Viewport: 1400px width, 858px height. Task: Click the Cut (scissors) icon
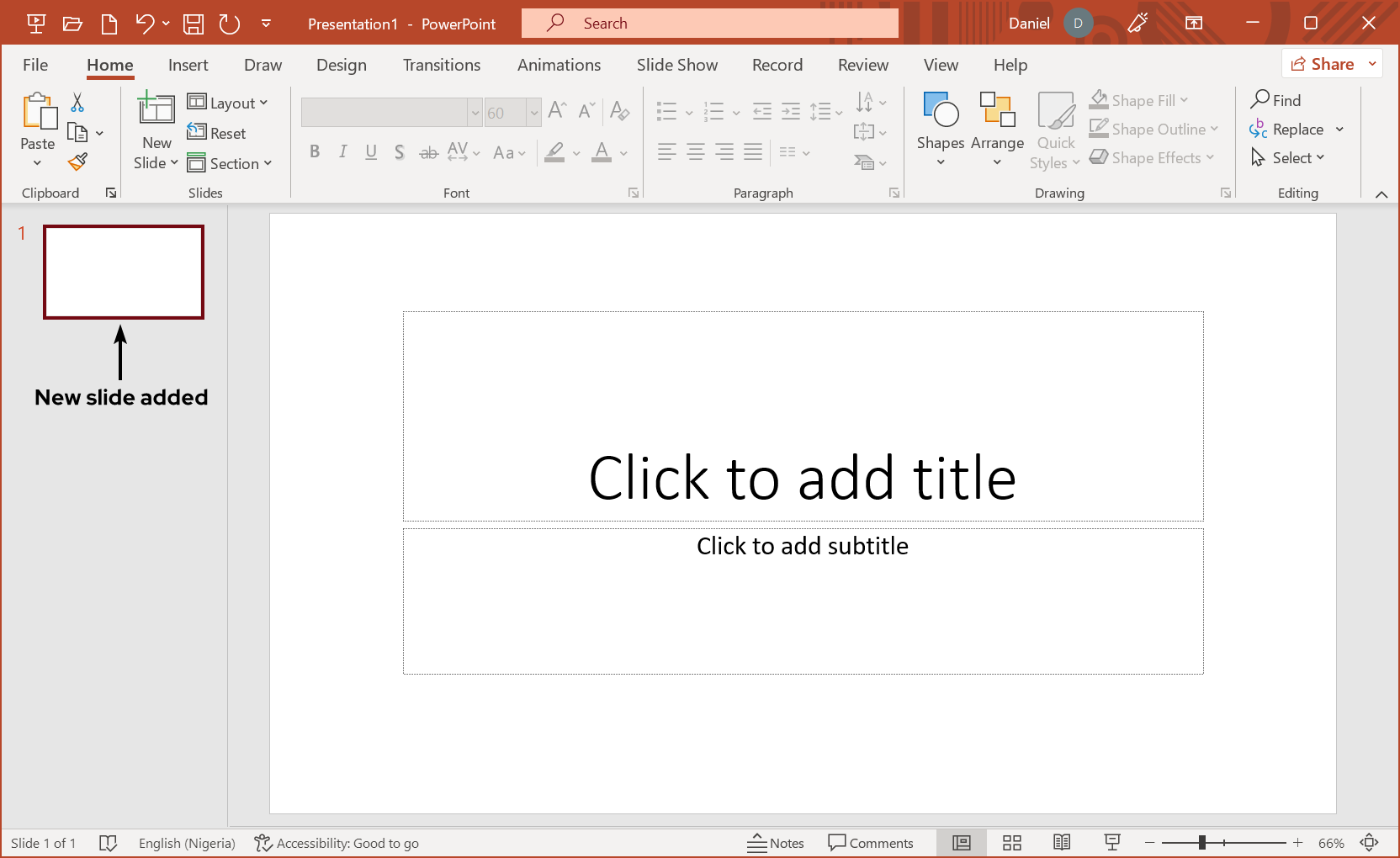77,102
